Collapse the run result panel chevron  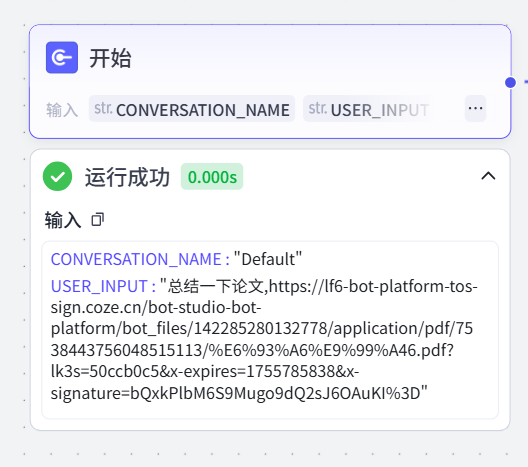click(x=488, y=176)
